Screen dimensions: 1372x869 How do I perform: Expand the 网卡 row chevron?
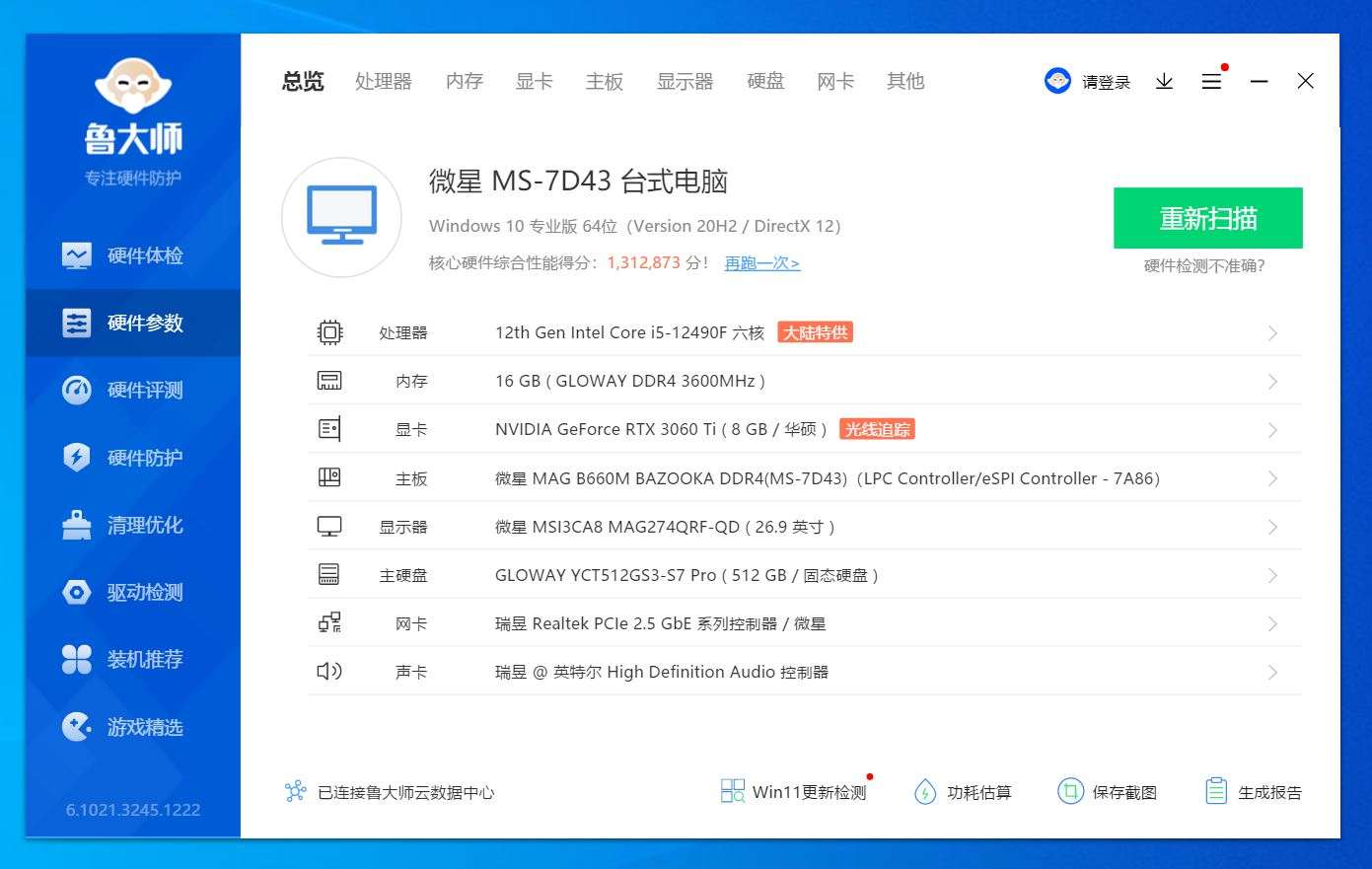click(1272, 623)
